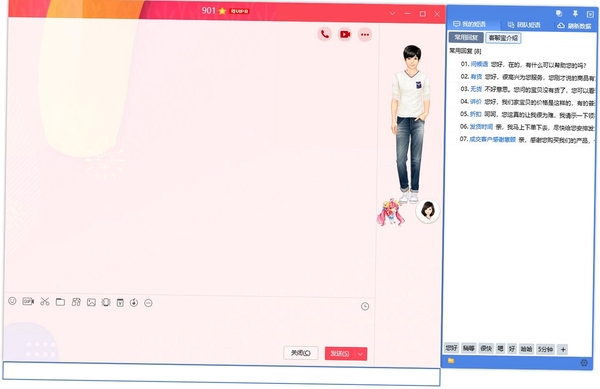Click the calendar-style icon in the chat toolbar
This screenshot has width=600, height=389.
pyautogui.click(x=120, y=303)
